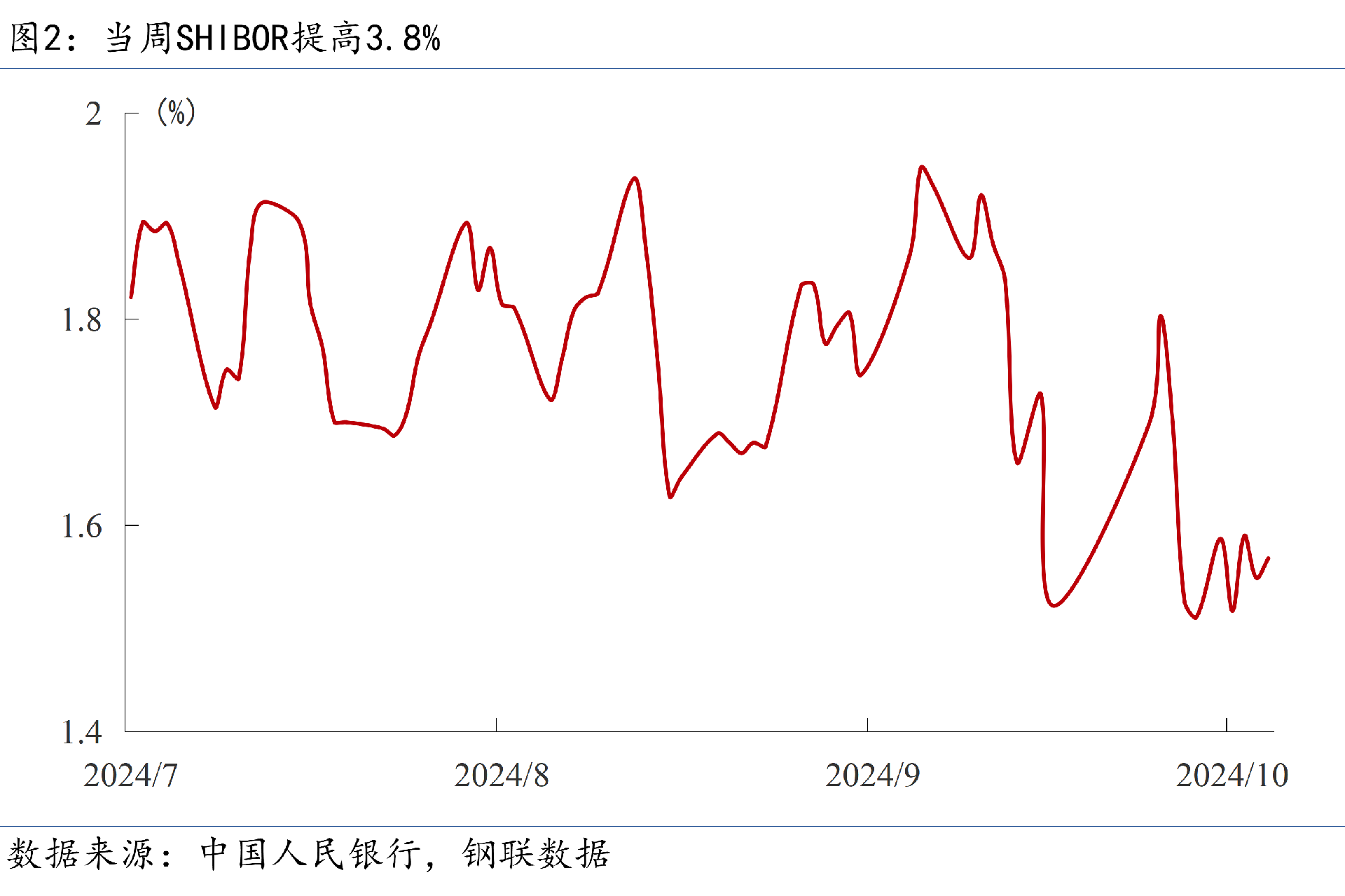Click the 图2 figure number label
The image size is (1345, 896).
pyautogui.click(x=35, y=38)
